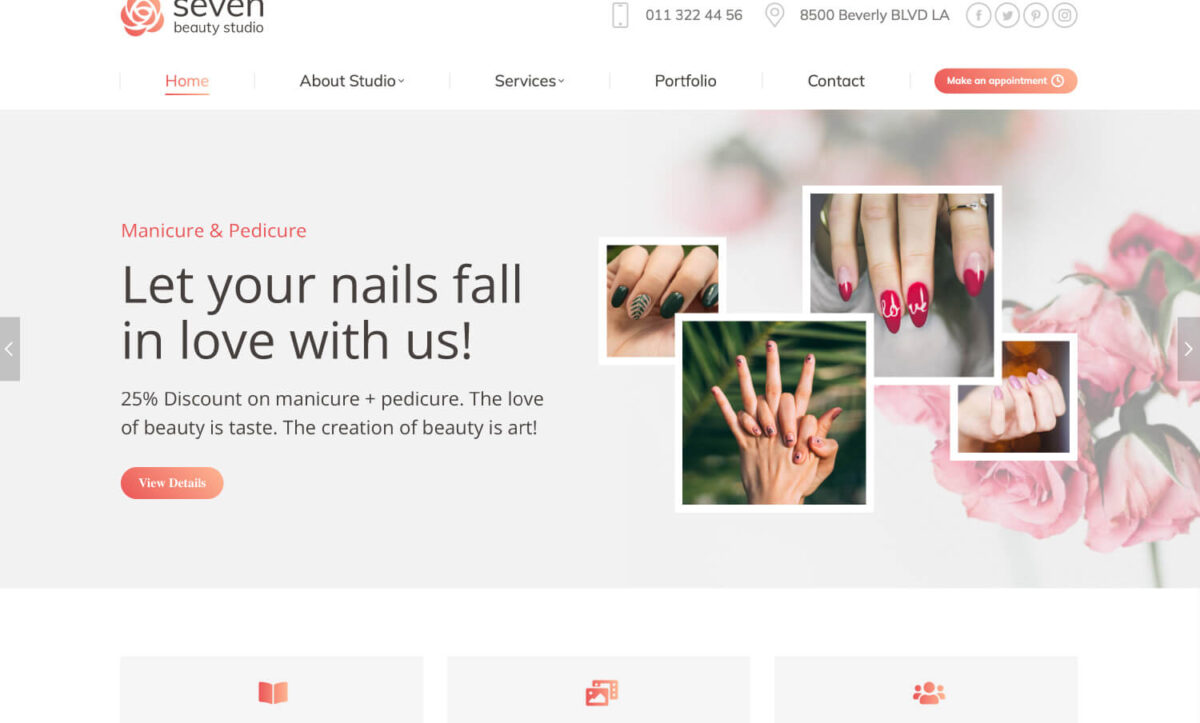Click the Make an appointment button

point(1006,81)
